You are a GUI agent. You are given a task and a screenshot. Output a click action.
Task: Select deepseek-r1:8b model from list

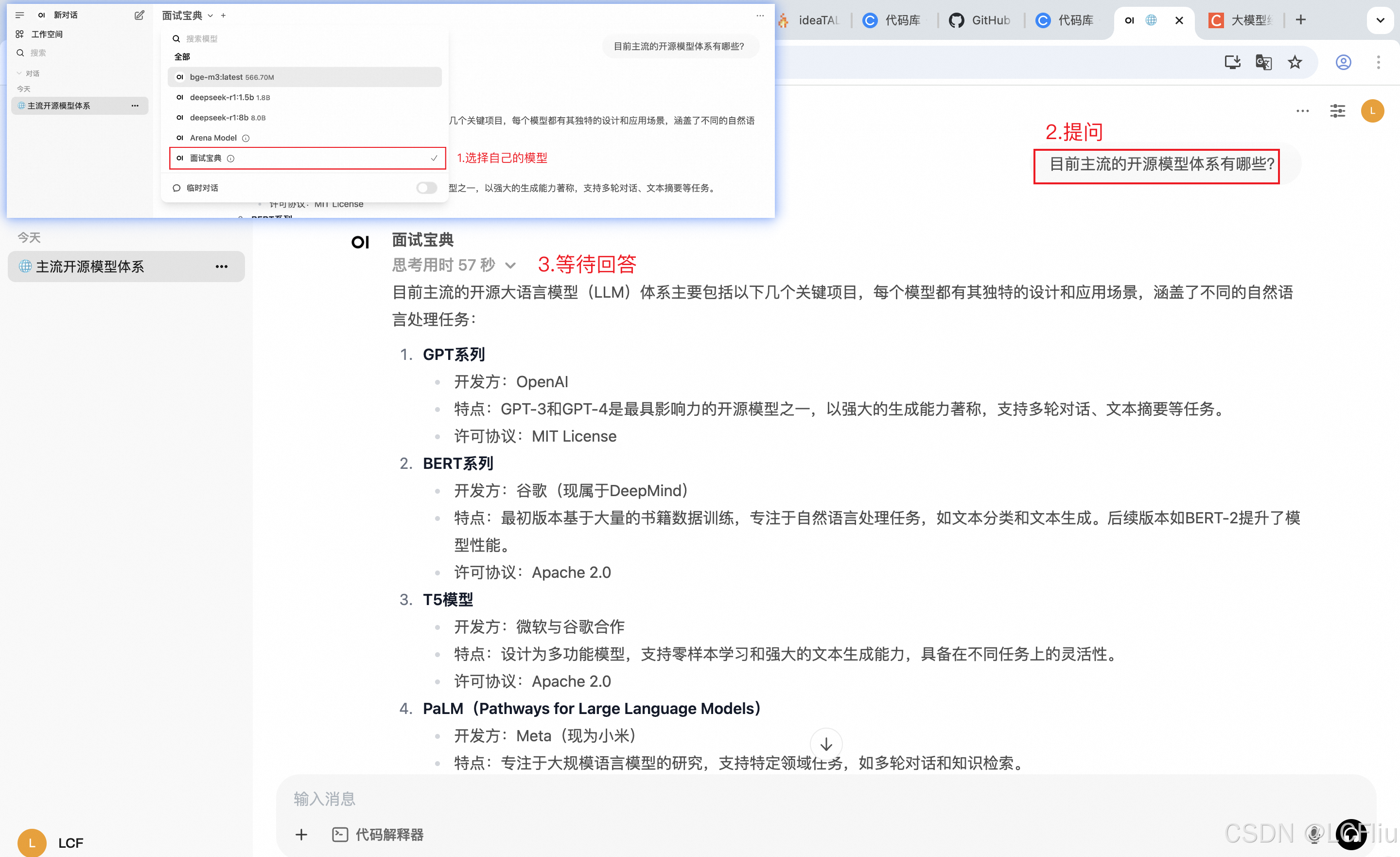coord(304,118)
